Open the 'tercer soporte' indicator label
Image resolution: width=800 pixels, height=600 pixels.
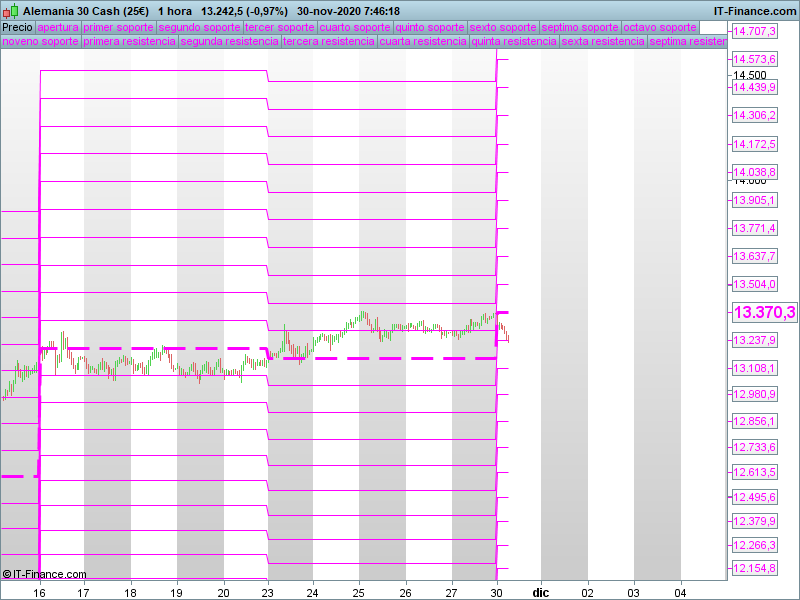[x=280, y=27]
